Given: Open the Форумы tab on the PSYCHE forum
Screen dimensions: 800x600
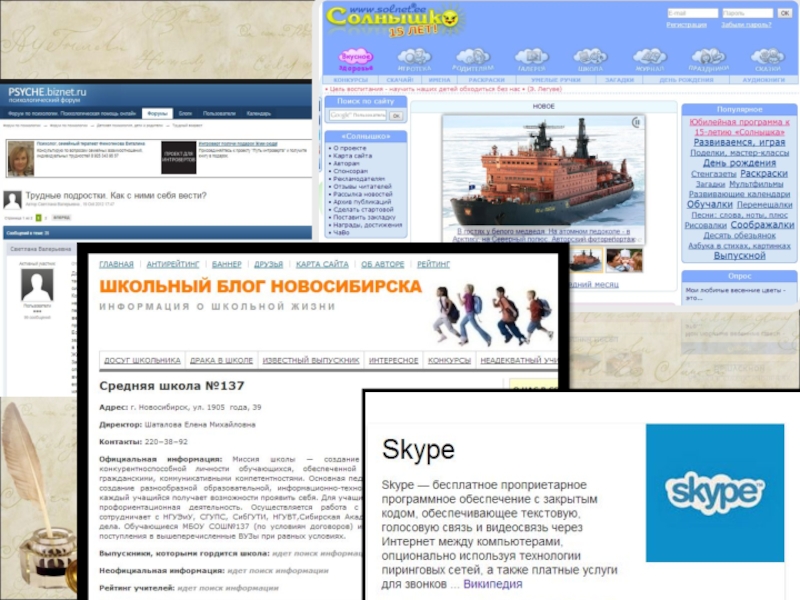Looking at the screenshot, I should [x=157, y=113].
